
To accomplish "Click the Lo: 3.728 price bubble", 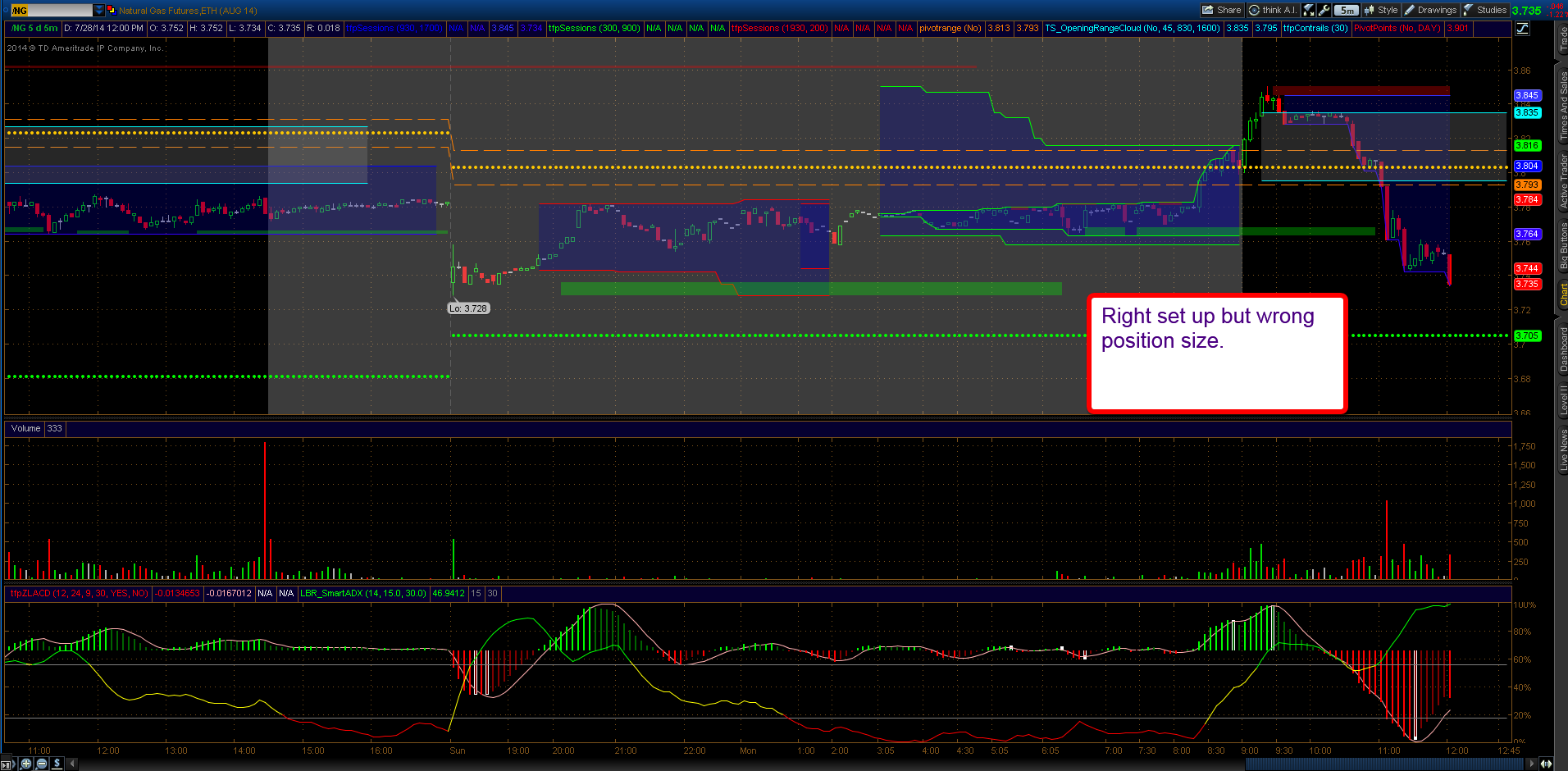I will (468, 309).
